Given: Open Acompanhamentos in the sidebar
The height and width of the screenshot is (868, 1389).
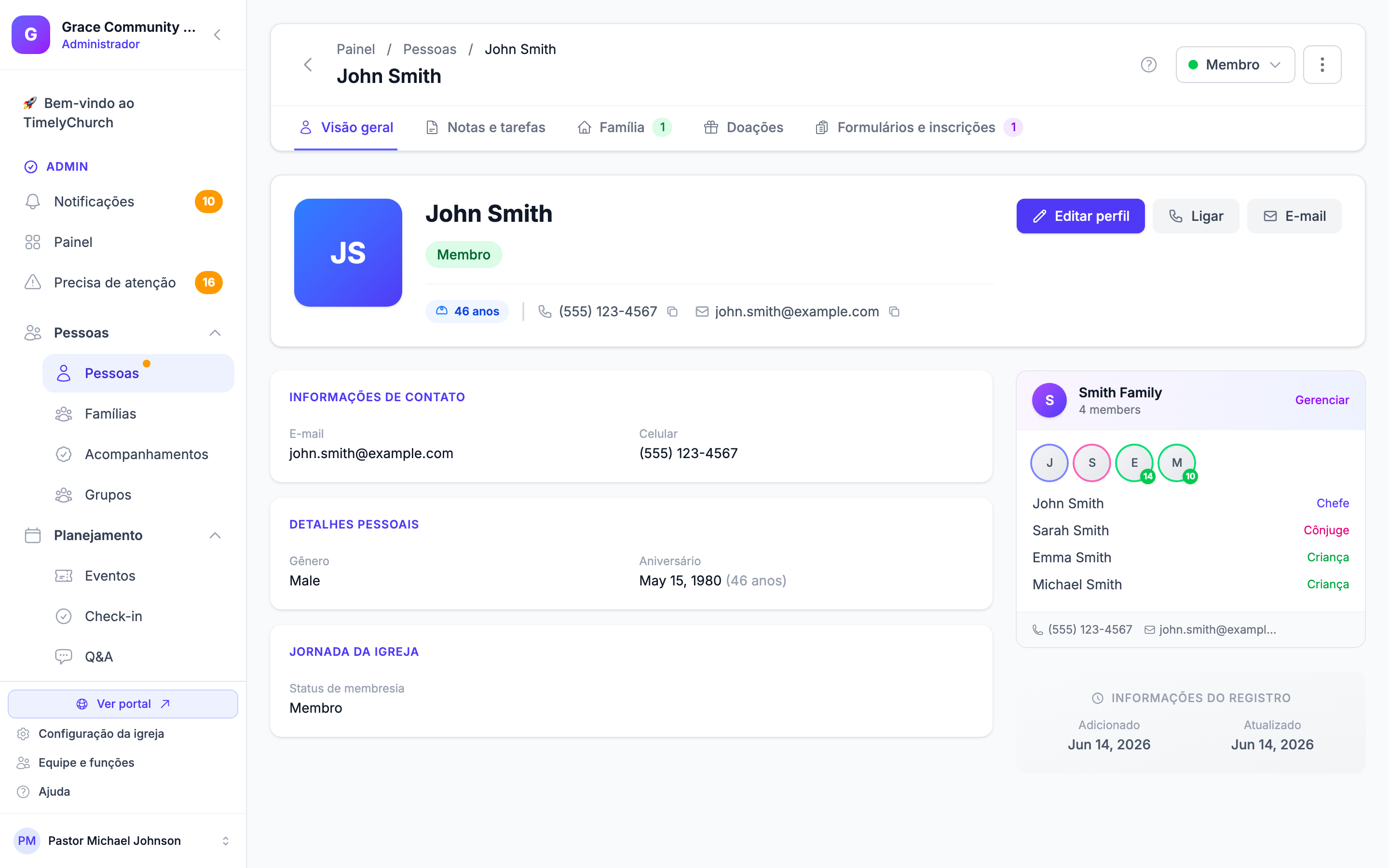Looking at the screenshot, I should click(x=138, y=455).
